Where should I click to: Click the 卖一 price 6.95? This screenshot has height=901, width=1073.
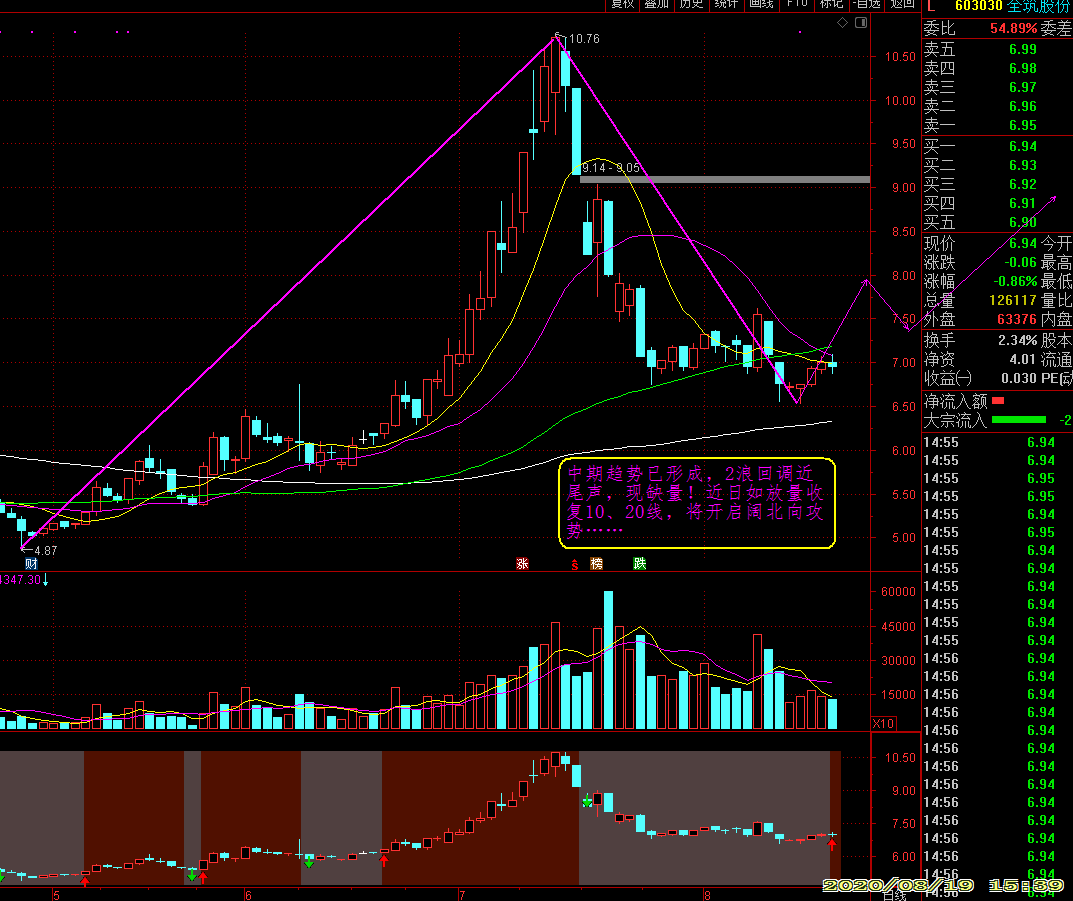point(1022,125)
